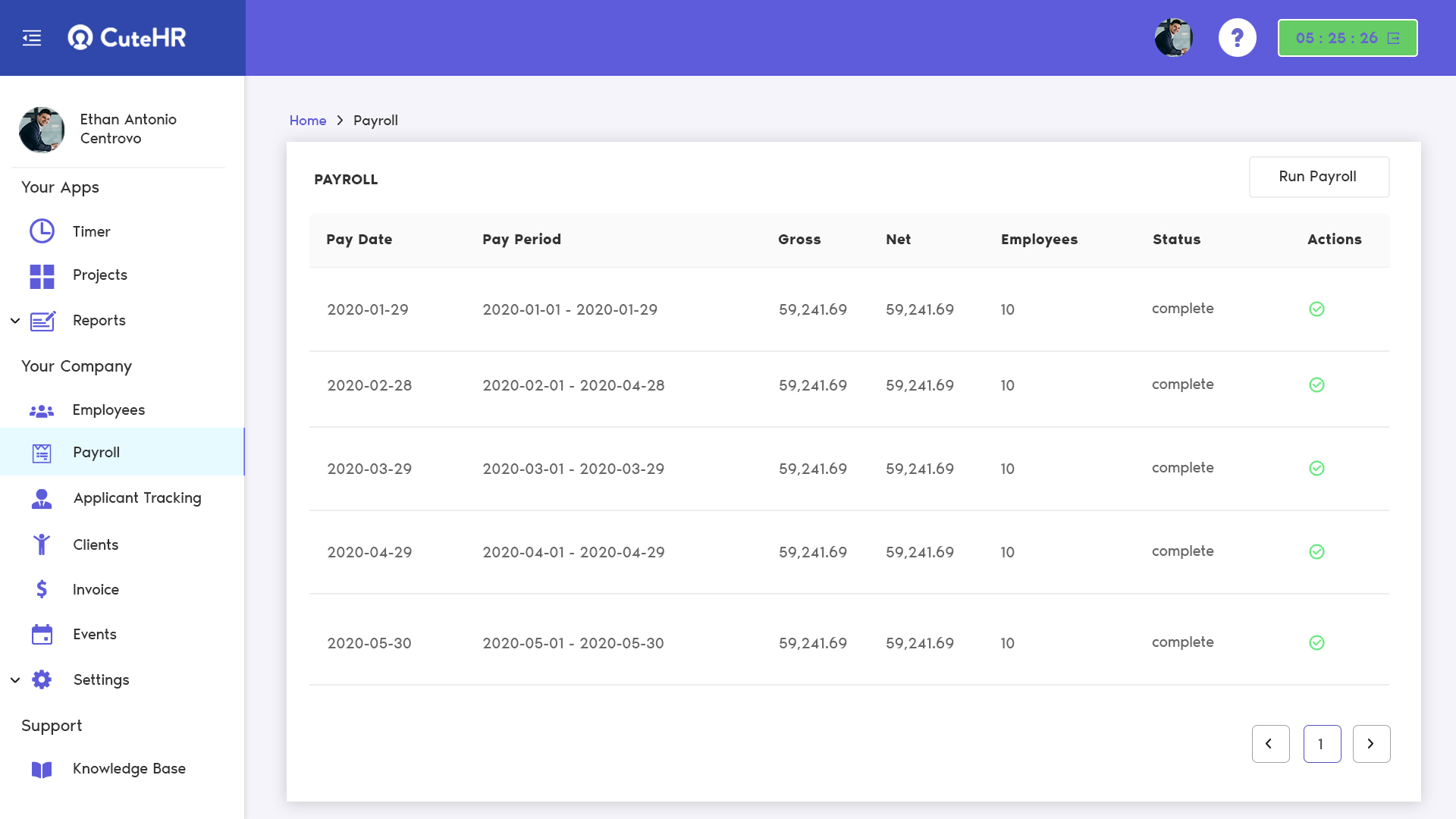Select the Timer app icon
Image resolution: width=1456 pixels, height=819 pixels.
[x=42, y=231]
